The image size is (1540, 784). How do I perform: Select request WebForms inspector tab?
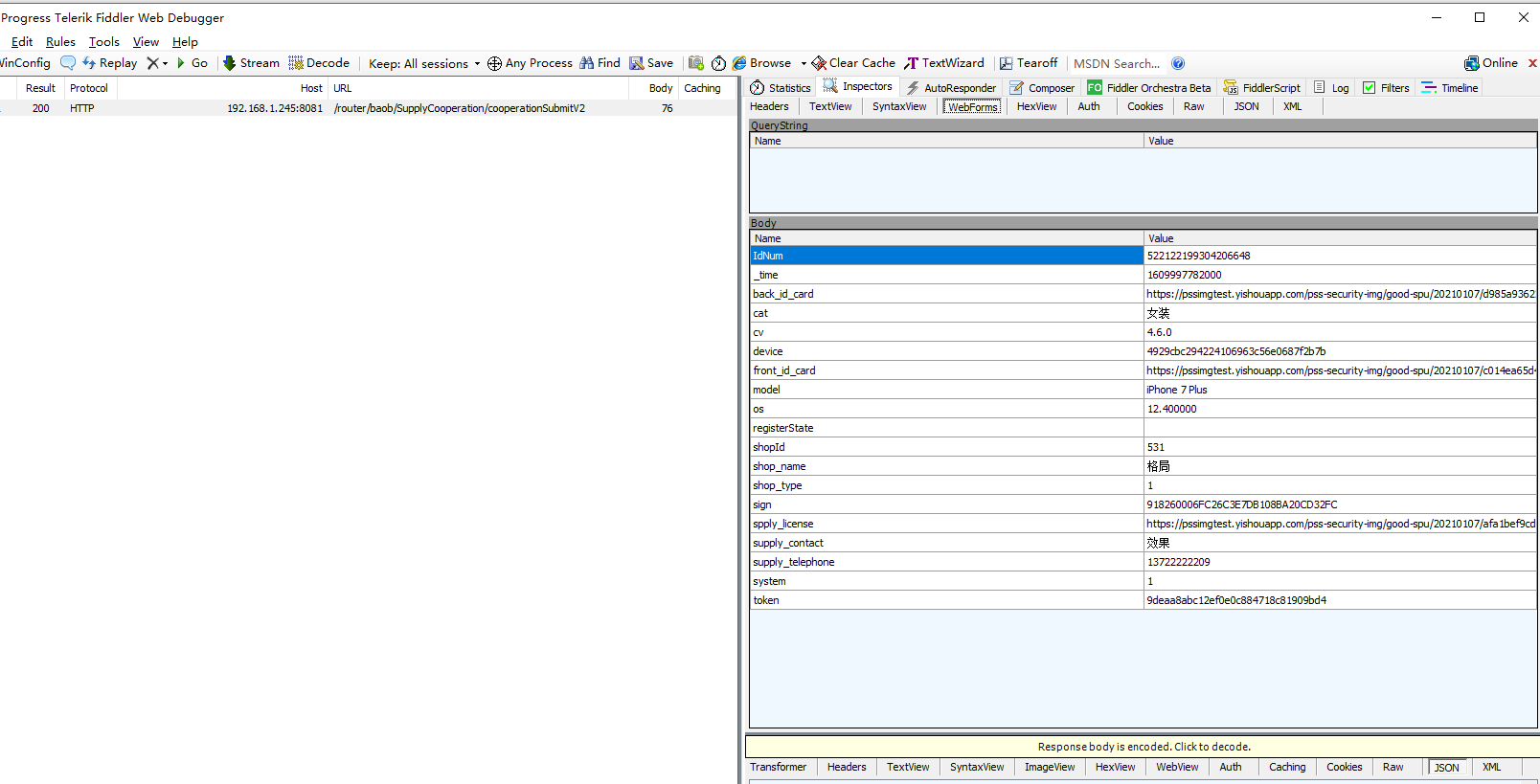pos(972,107)
